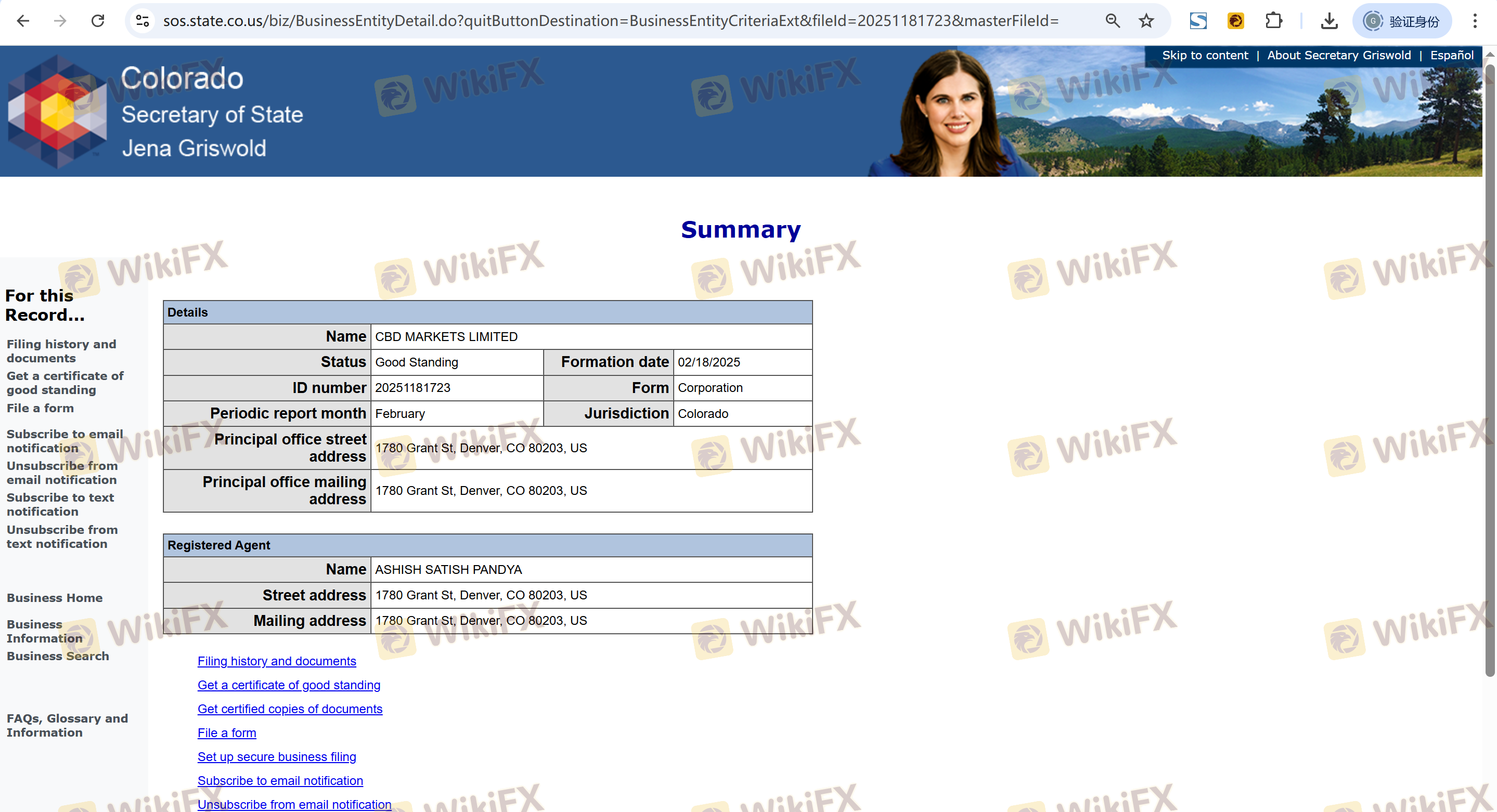Click Get certified copies of documents
This screenshot has height=812, width=1497.
point(289,709)
